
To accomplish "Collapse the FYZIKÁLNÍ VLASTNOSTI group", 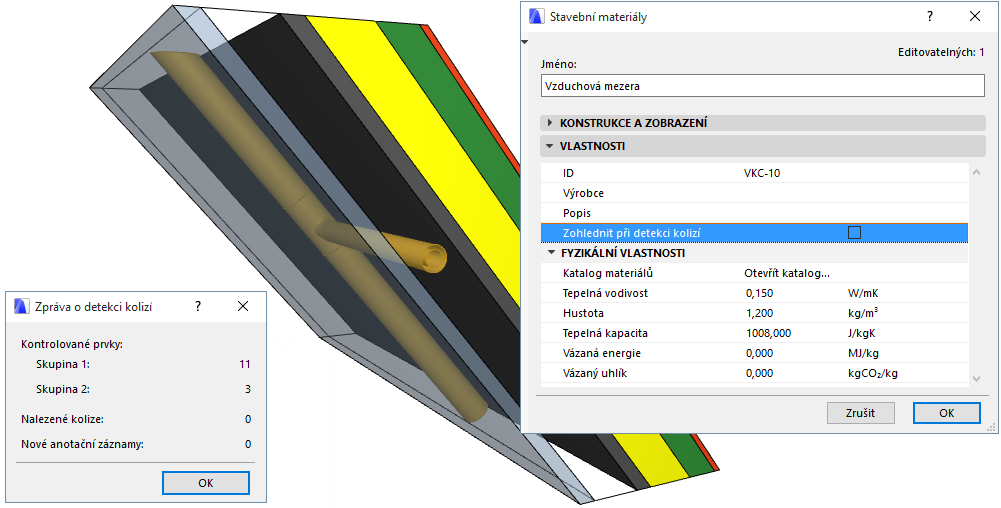I will tap(552, 253).
